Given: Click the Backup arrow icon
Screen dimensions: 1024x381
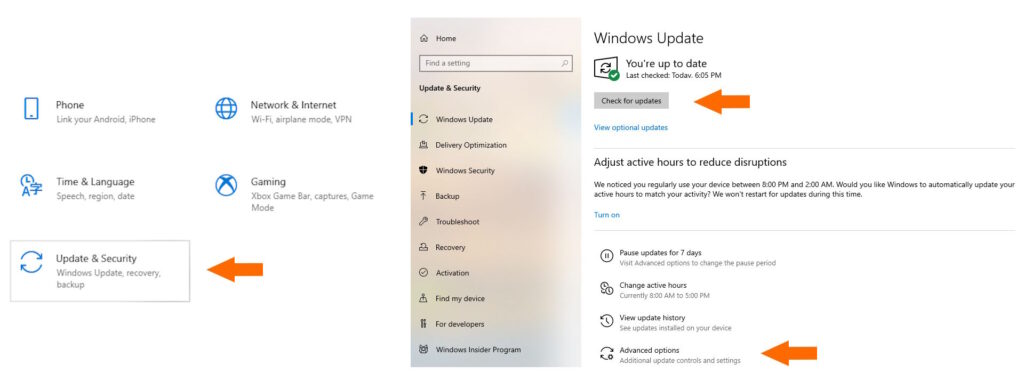Looking at the screenshot, I should coord(423,196).
